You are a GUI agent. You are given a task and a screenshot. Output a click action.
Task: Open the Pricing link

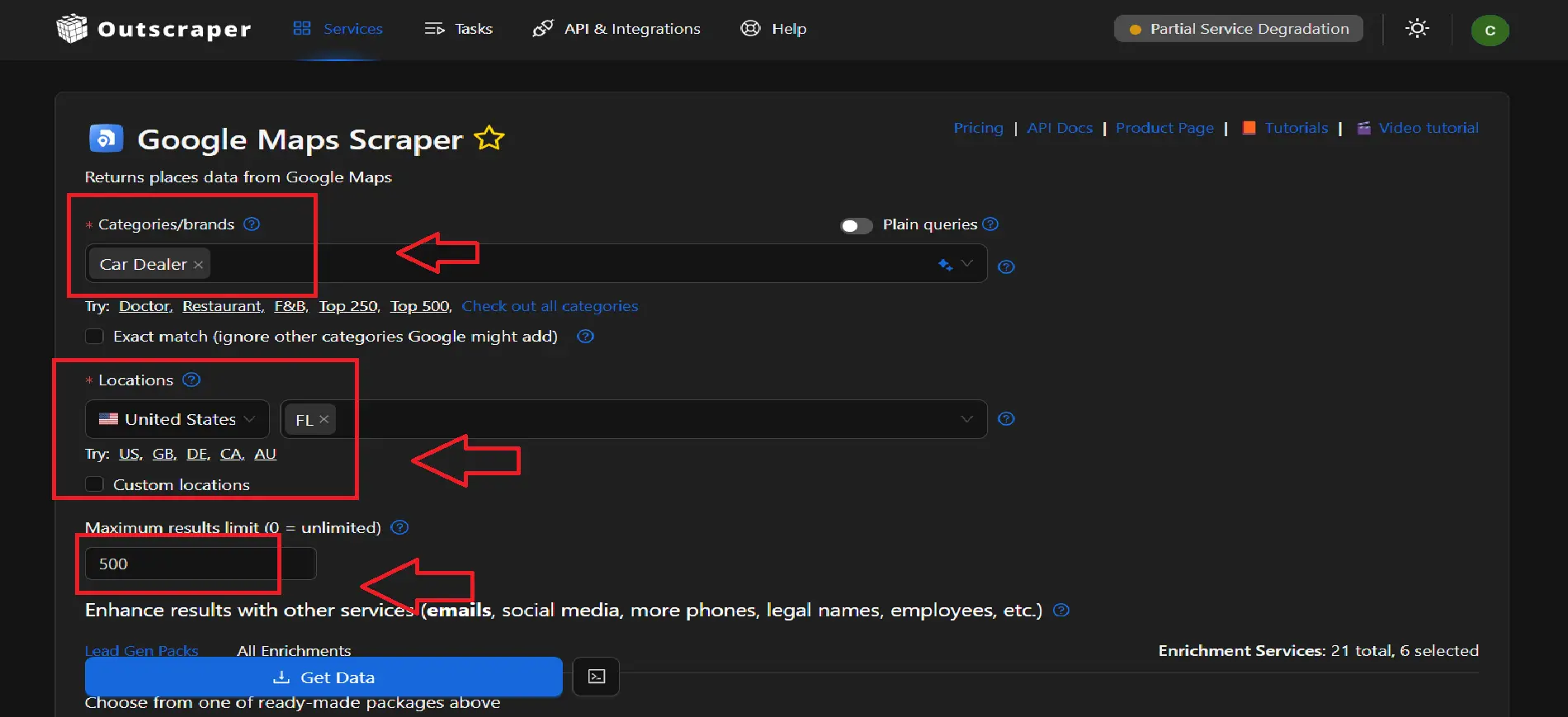[978, 128]
